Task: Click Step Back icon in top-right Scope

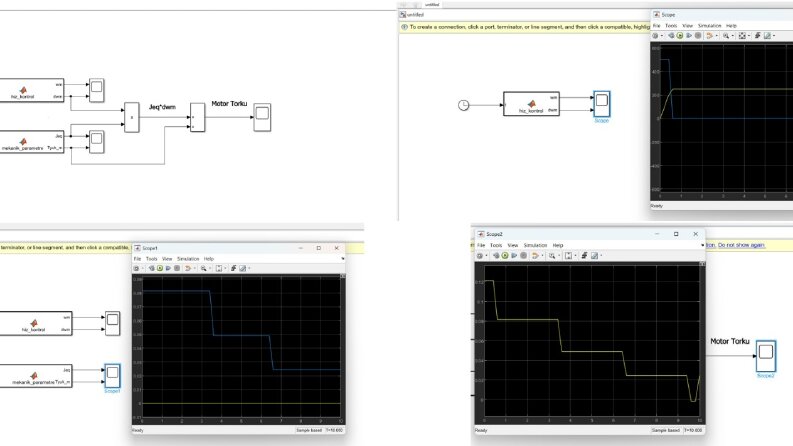Action: pyautogui.click(x=671, y=35)
